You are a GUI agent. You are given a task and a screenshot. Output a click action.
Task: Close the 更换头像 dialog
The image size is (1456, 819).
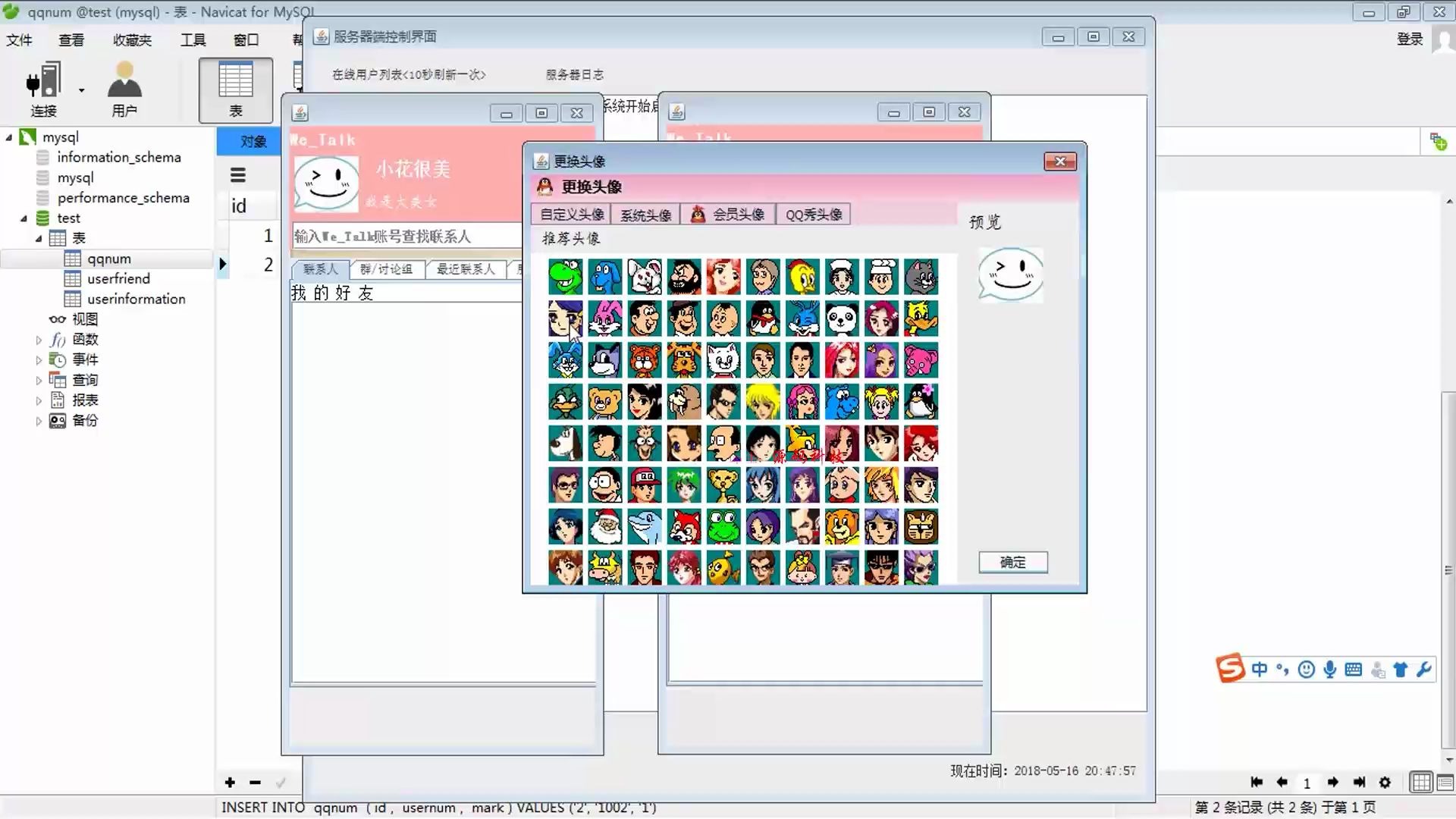click(1060, 162)
